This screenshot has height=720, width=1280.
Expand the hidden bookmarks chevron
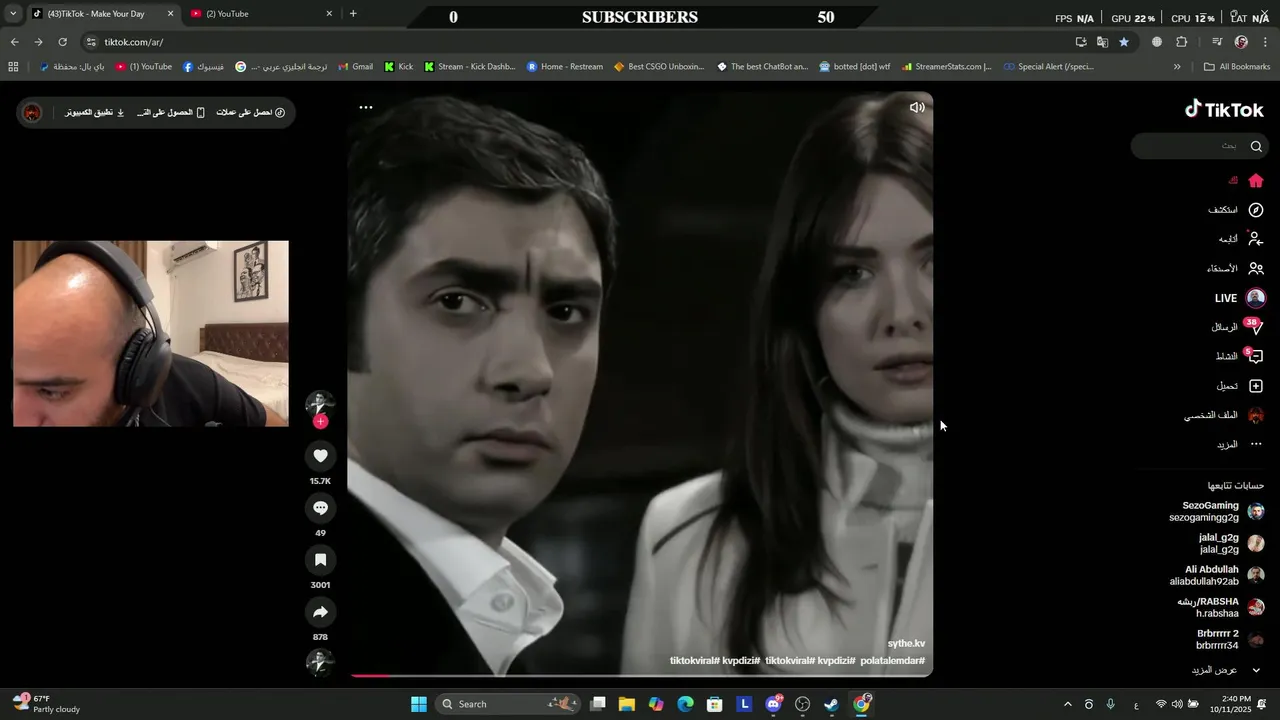coord(1177,67)
